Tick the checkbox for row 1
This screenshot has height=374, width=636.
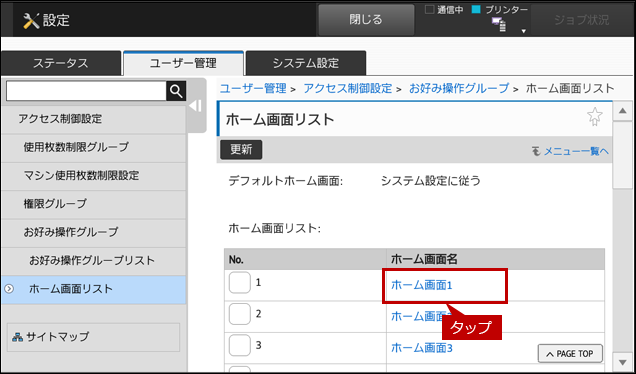click(239, 283)
